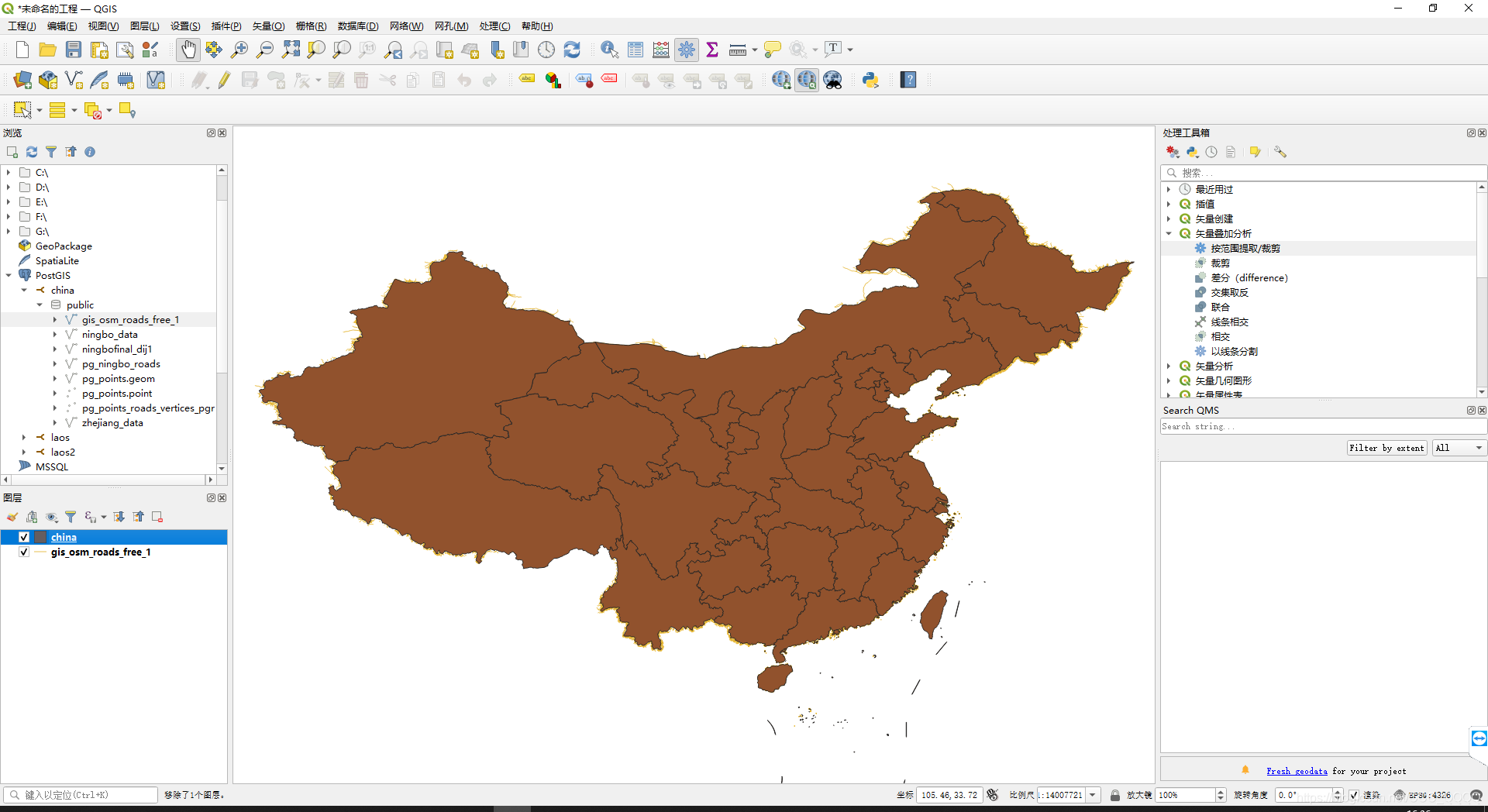Click the New Project icon
The image size is (1488, 812).
22,50
